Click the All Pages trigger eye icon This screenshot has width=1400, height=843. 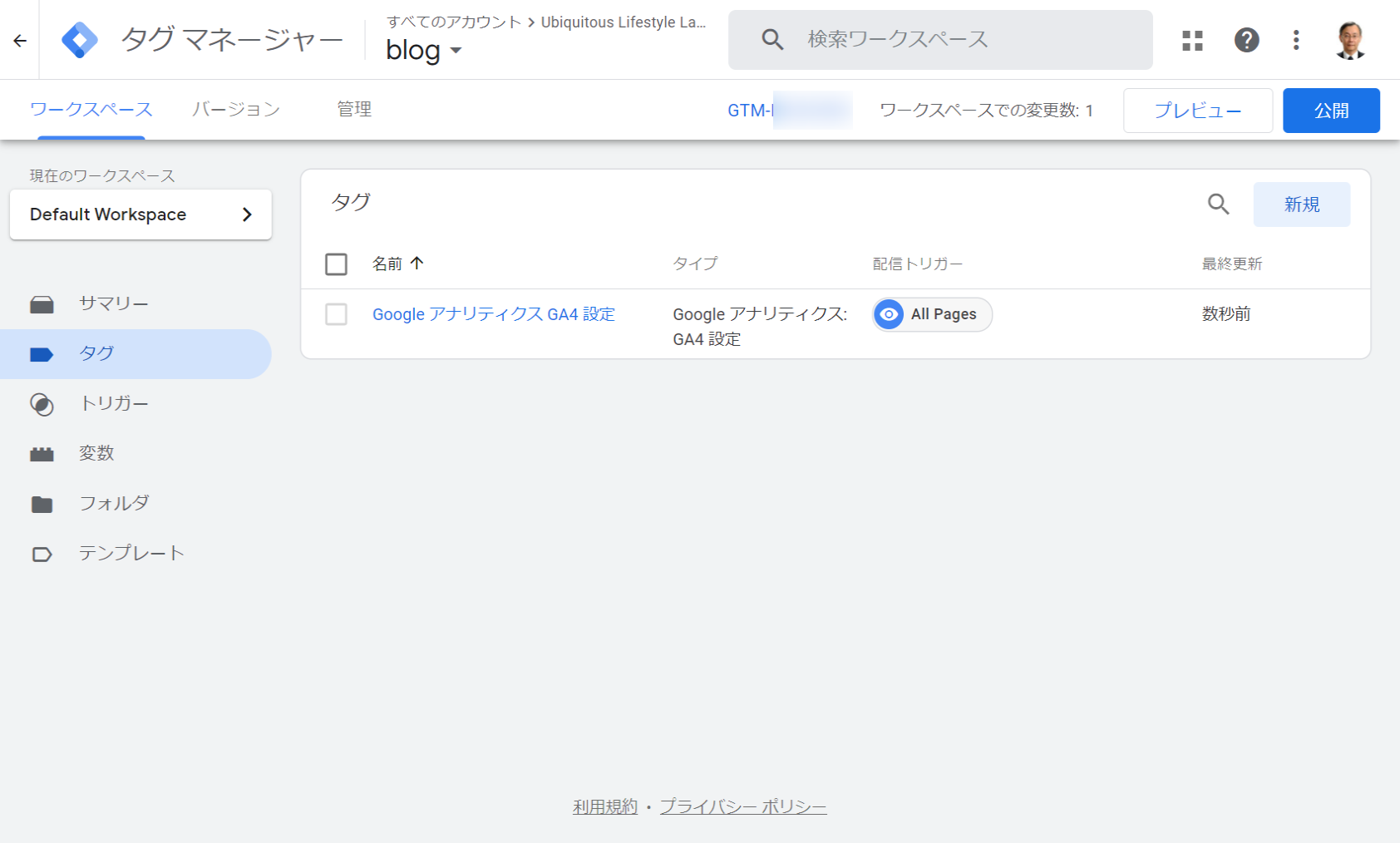889,314
